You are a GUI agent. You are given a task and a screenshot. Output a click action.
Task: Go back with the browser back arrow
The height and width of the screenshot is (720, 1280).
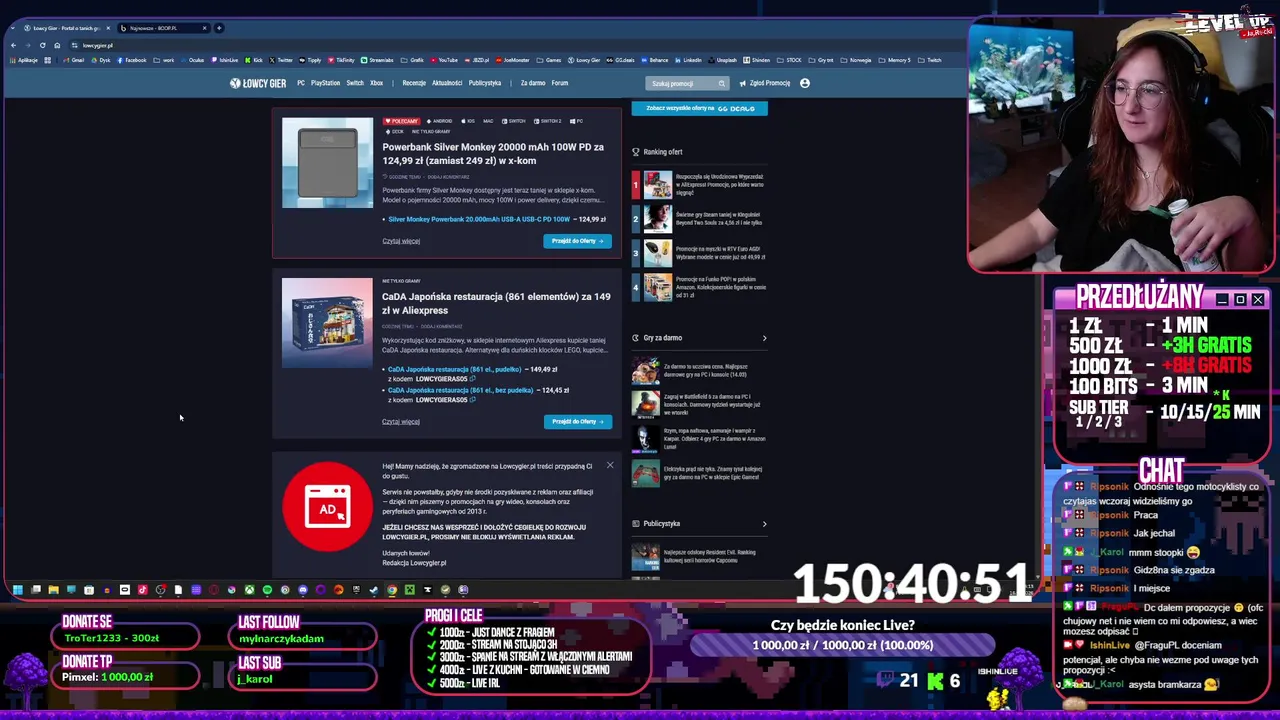tap(13, 45)
